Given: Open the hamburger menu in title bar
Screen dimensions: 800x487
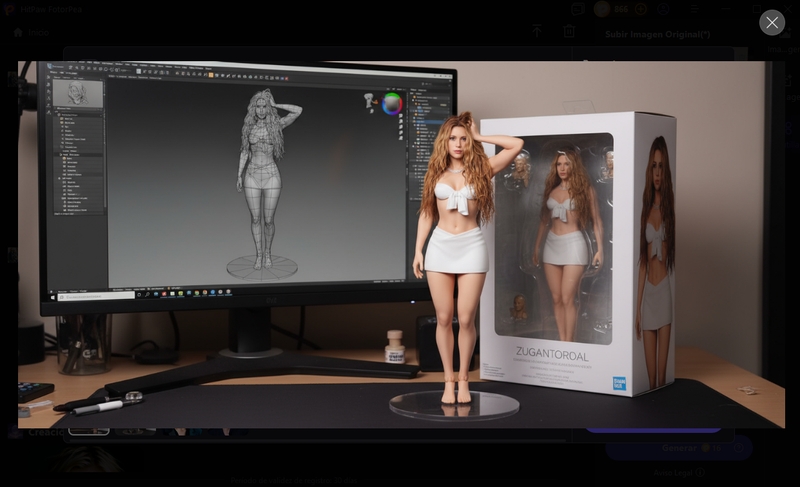Looking at the screenshot, I should point(694,9).
